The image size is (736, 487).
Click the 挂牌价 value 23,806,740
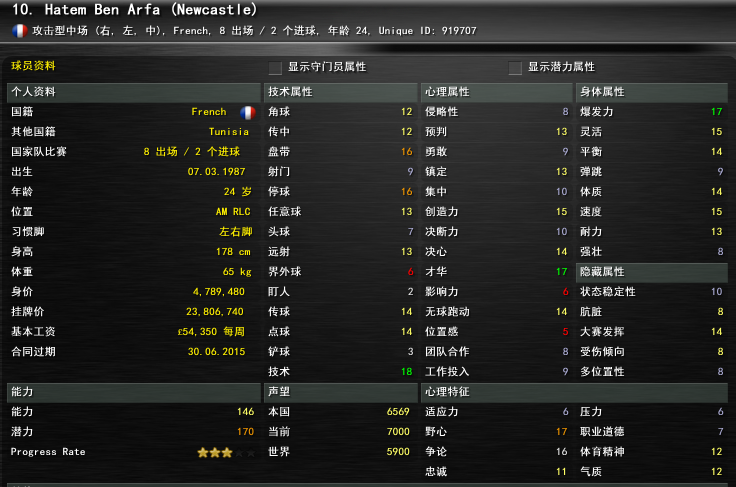pos(215,312)
